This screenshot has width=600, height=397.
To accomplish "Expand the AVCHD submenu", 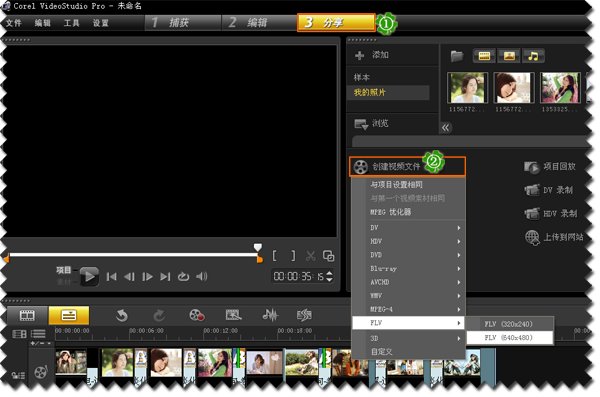I will [x=408, y=282].
